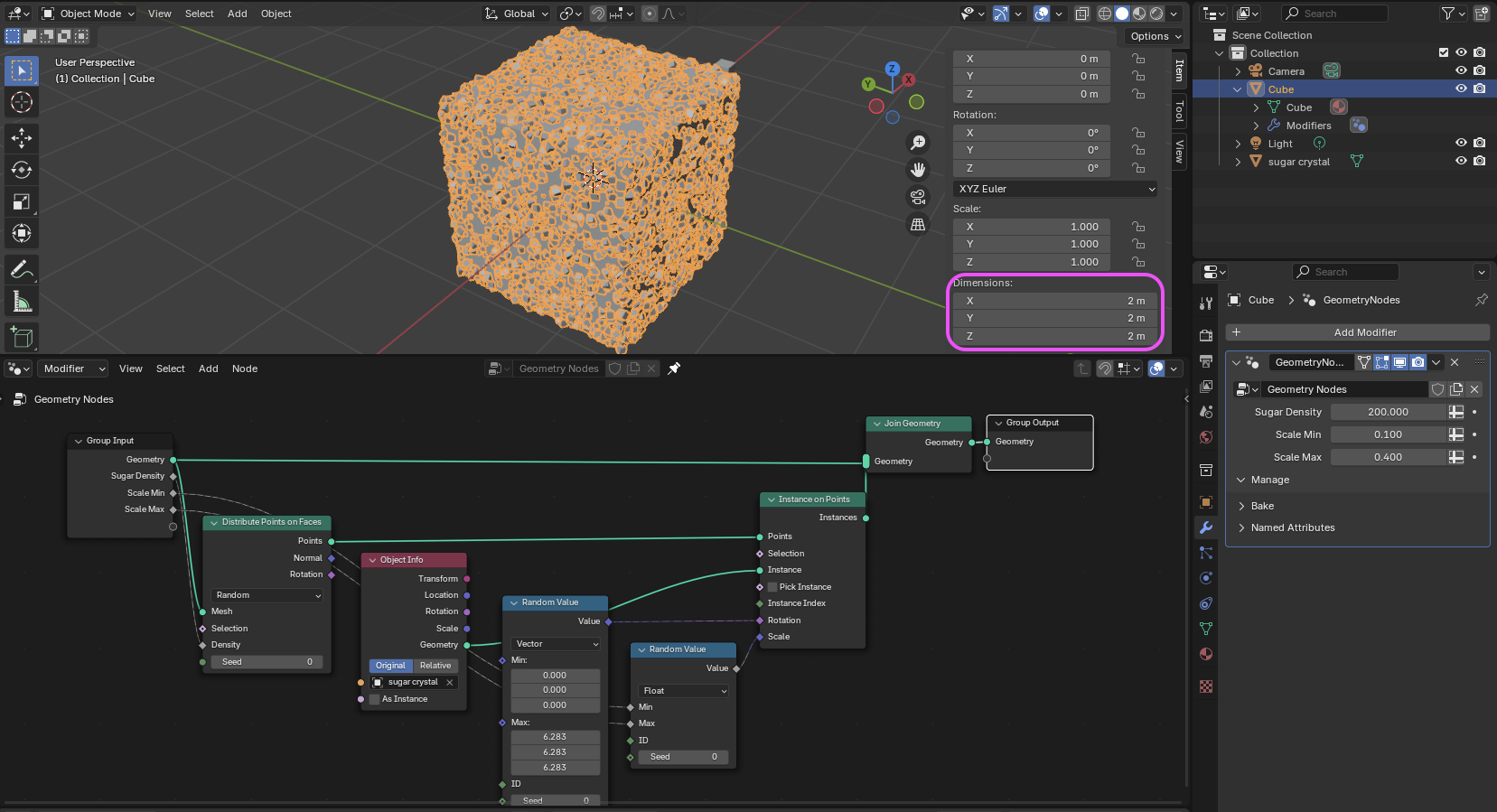Expand the Named Attributes panel

click(1292, 527)
